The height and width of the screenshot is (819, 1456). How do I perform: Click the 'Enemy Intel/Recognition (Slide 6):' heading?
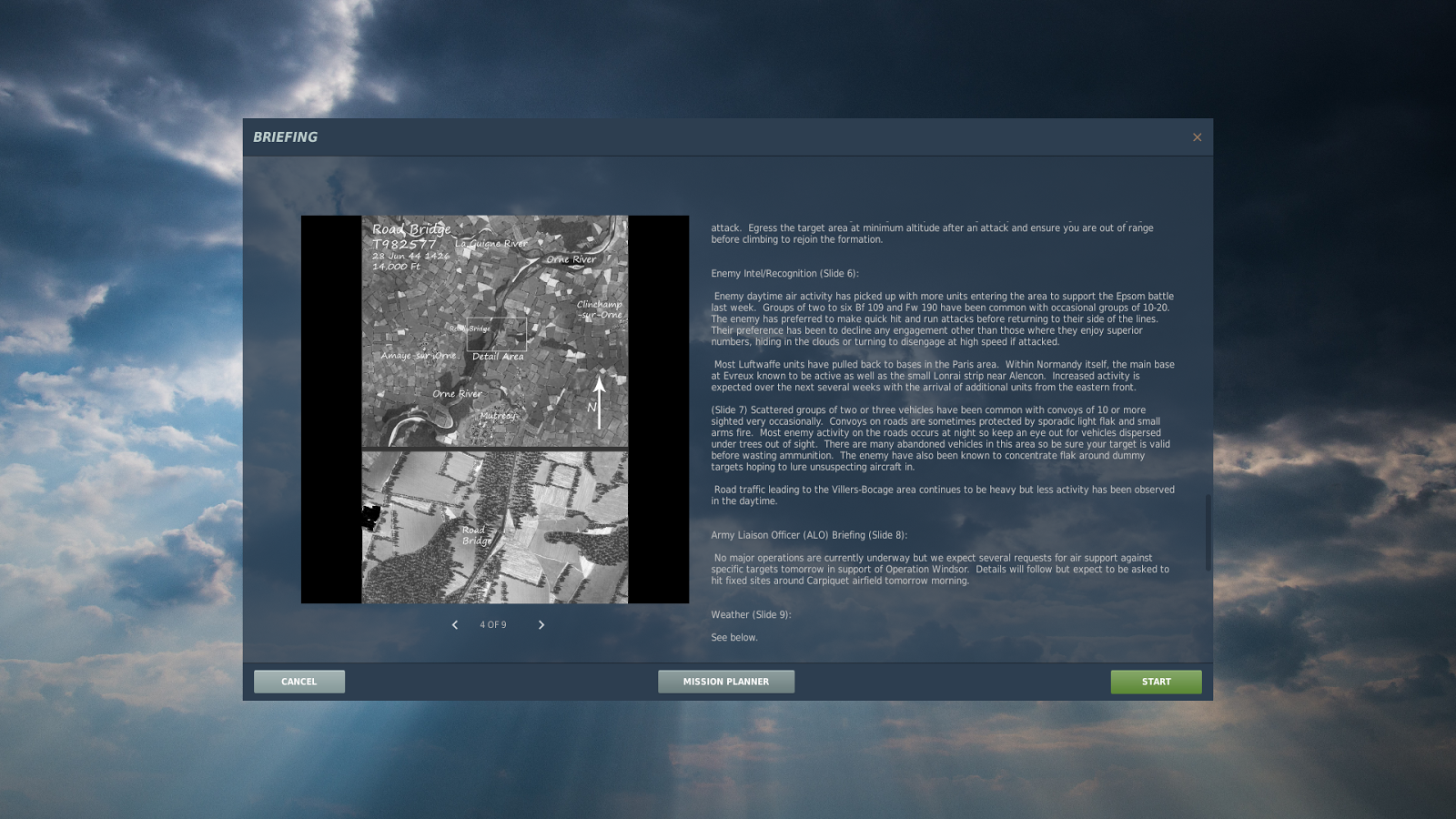784,274
